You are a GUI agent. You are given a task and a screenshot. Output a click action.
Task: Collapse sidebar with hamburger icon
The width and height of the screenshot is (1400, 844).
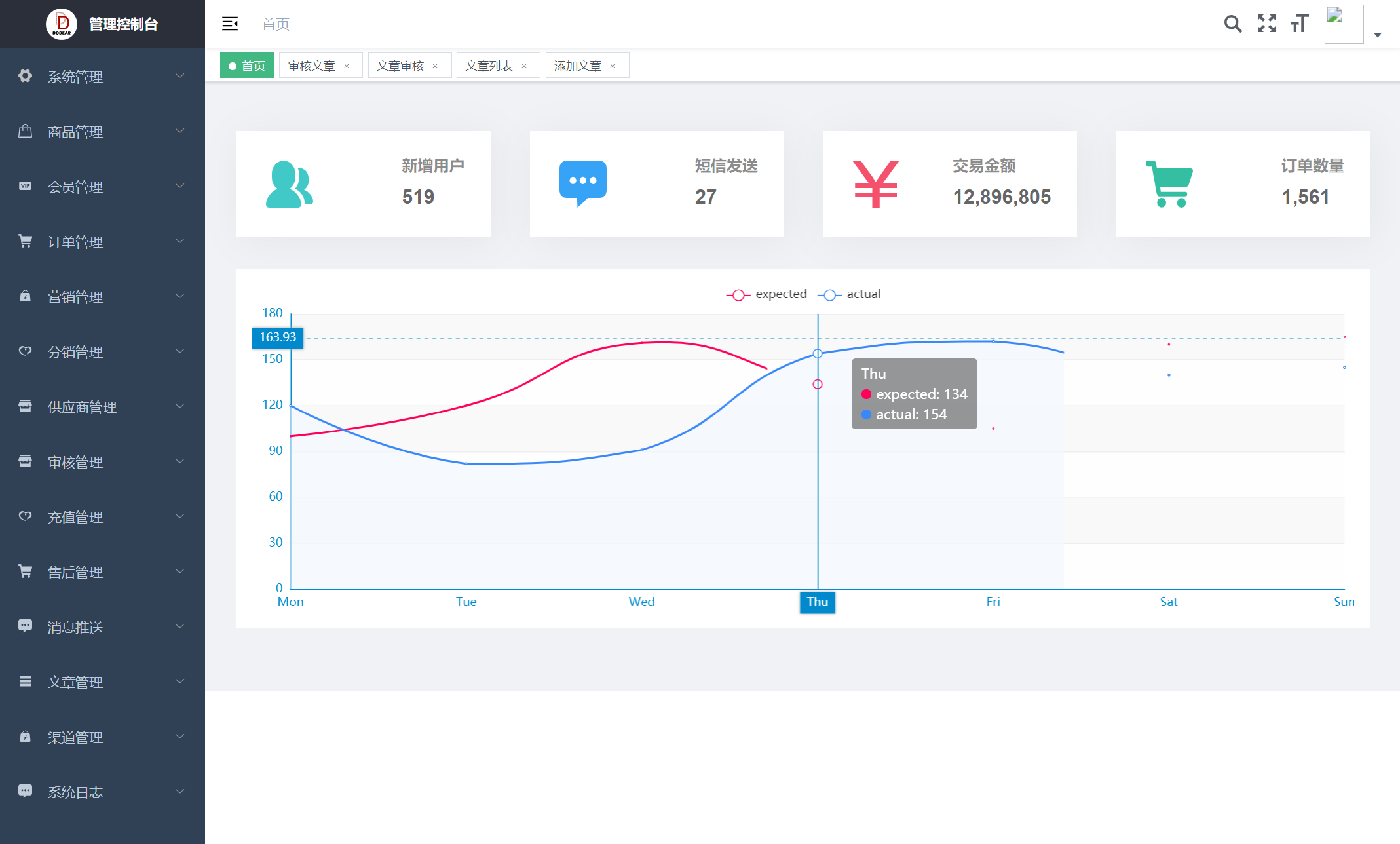coord(230,24)
